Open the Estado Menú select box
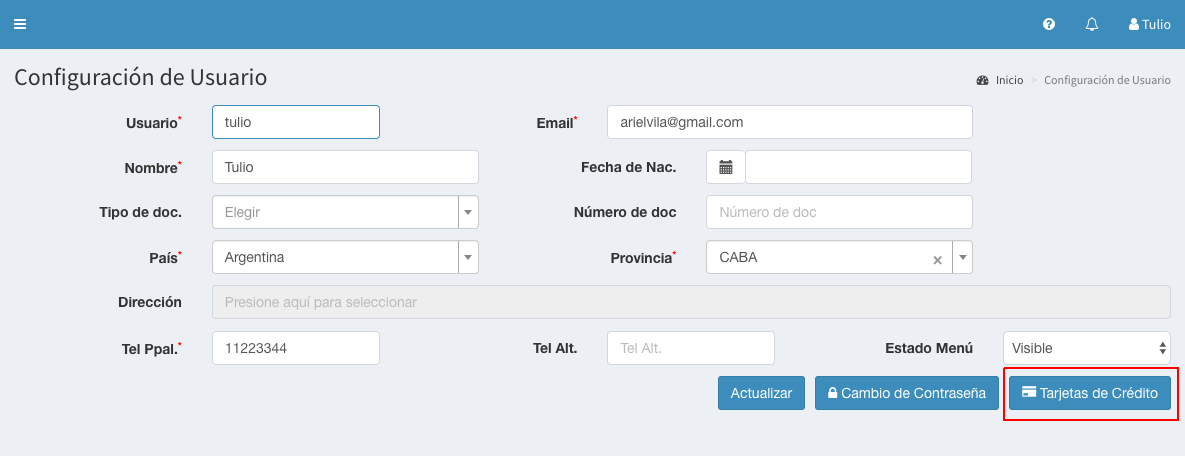The height and width of the screenshot is (456, 1185). pyautogui.click(x=1086, y=348)
